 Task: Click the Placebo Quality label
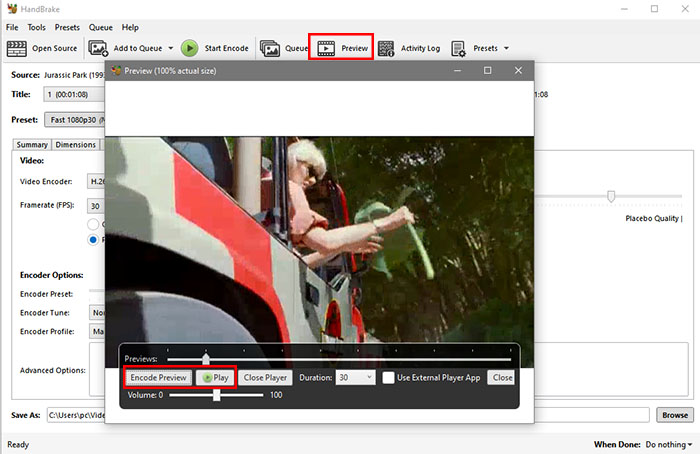click(652, 218)
